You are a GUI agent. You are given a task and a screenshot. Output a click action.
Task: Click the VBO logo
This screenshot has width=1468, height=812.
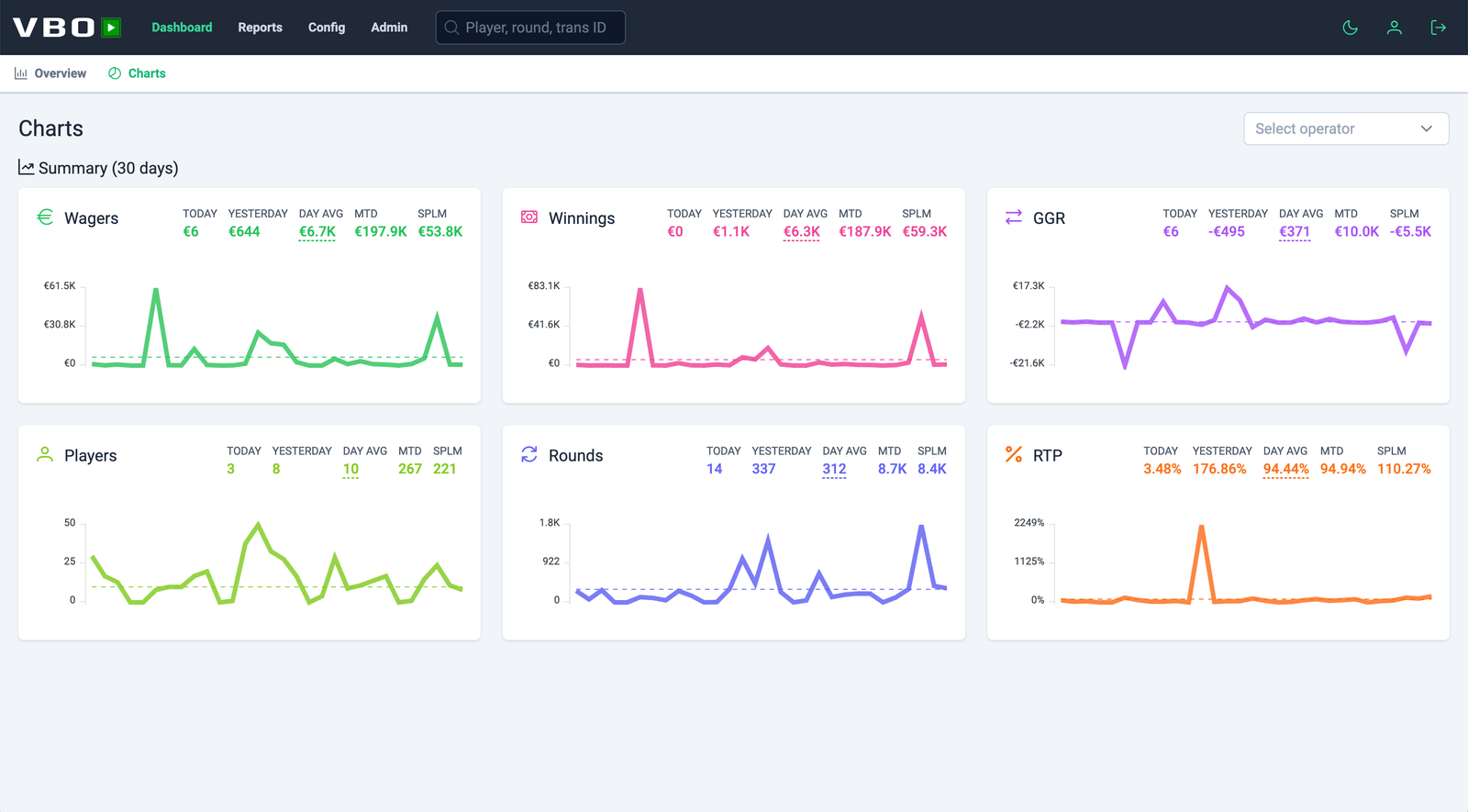click(x=67, y=28)
